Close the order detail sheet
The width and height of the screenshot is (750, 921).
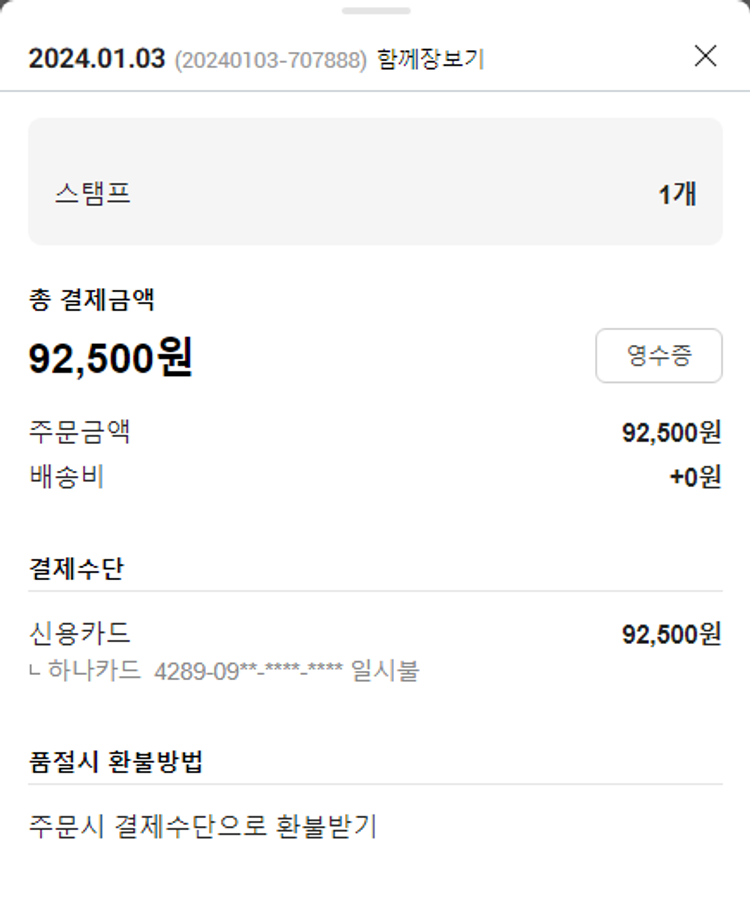[705, 57]
